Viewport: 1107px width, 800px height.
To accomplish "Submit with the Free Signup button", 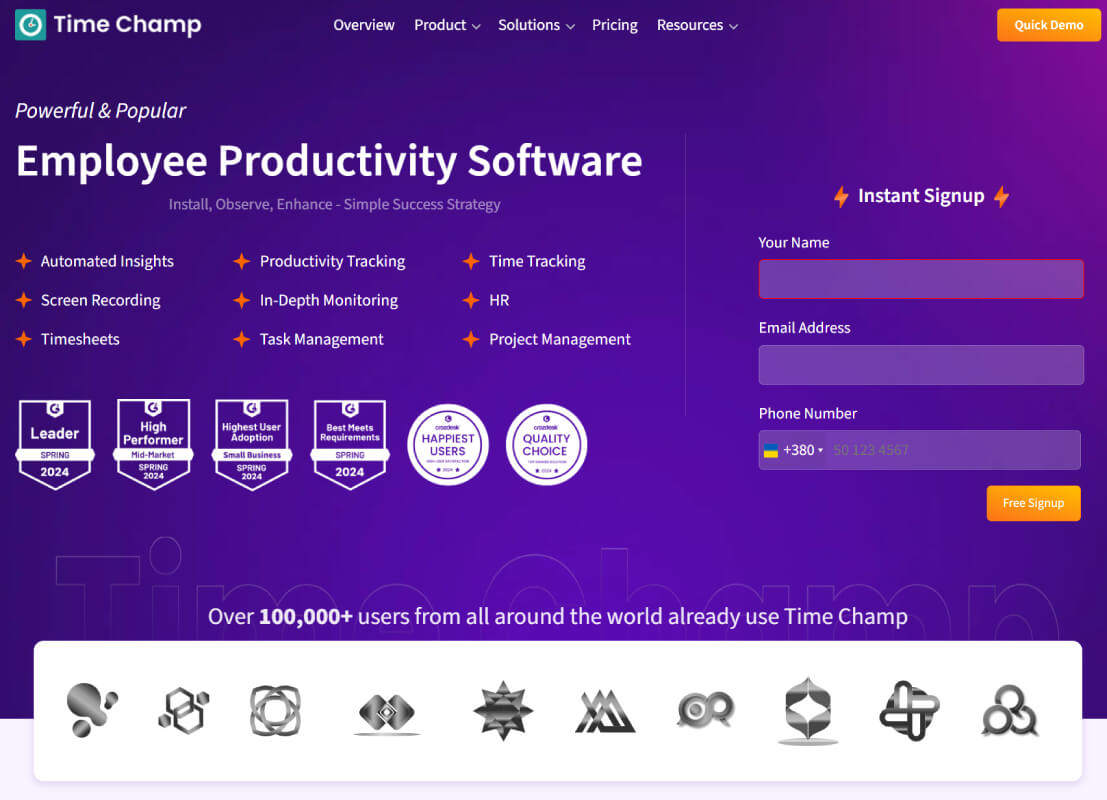I will (1033, 503).
